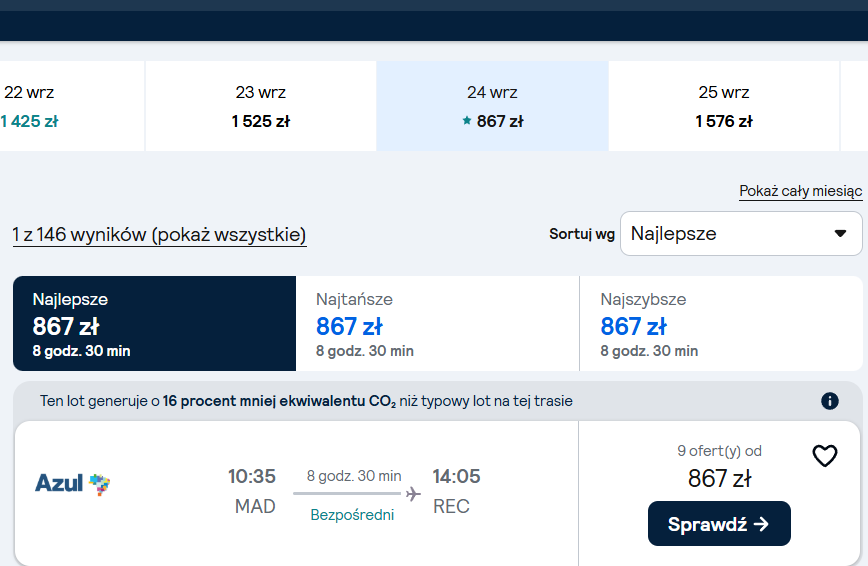Click the arrow on the Sprawdź button
The height and width of the screenshot is (566, 868).
pos(761,524)
